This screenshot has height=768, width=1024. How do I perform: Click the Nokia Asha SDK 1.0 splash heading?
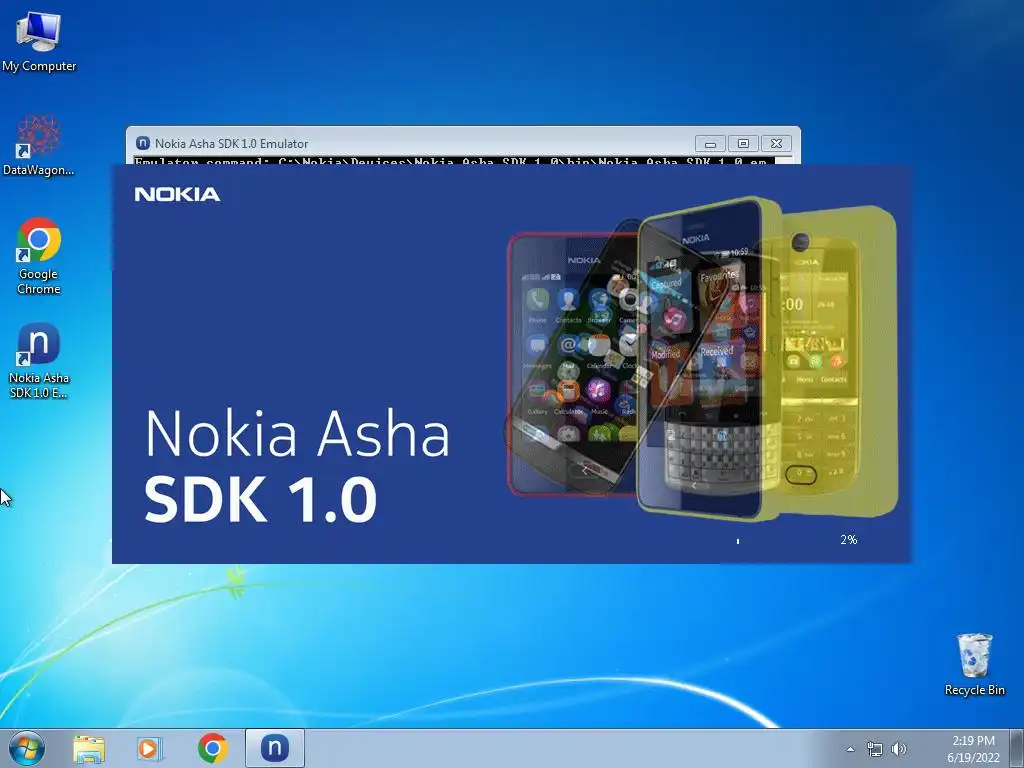point(297,465)
